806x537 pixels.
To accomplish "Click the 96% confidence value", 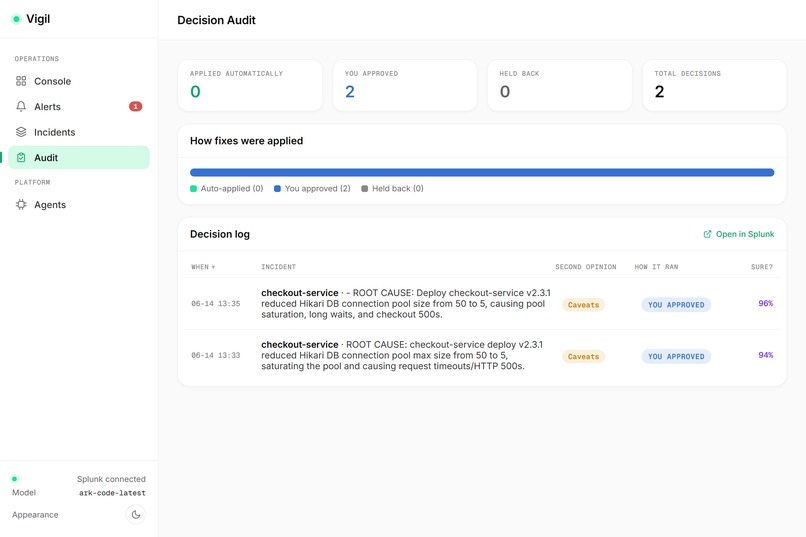I will [765, 304].
